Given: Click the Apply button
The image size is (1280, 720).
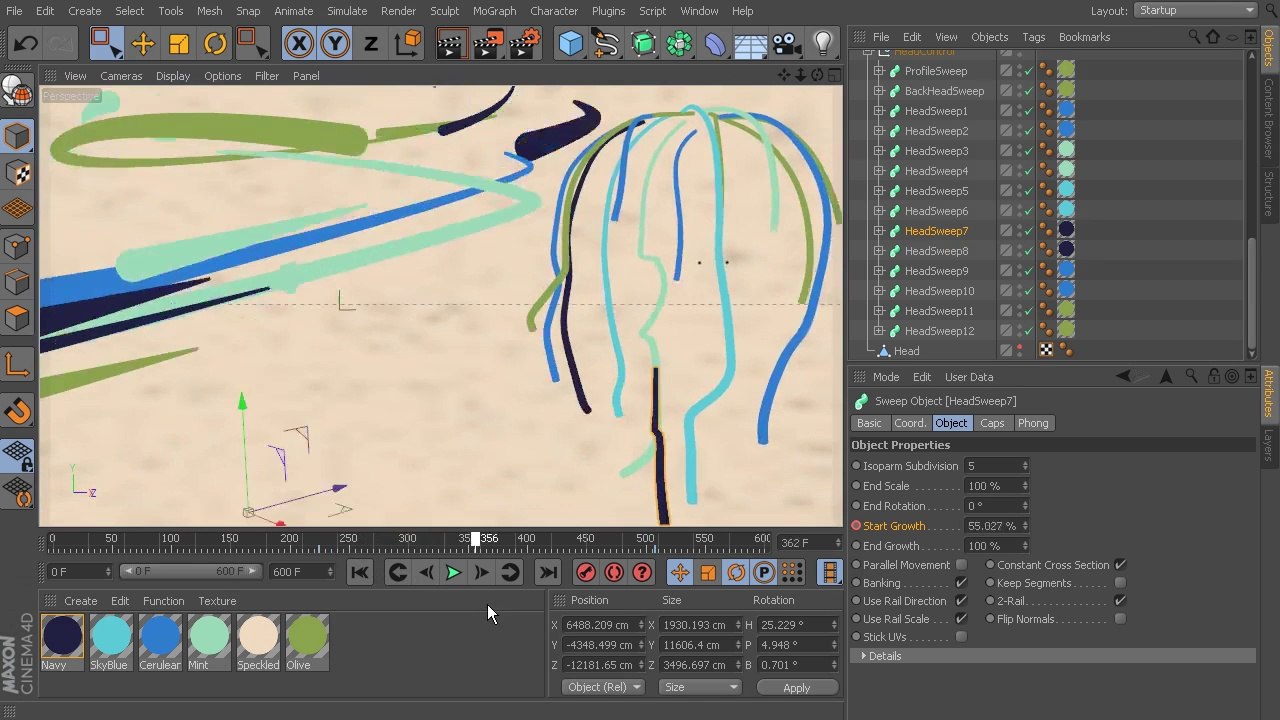Looking at the screenshot, I should point(797,688).
